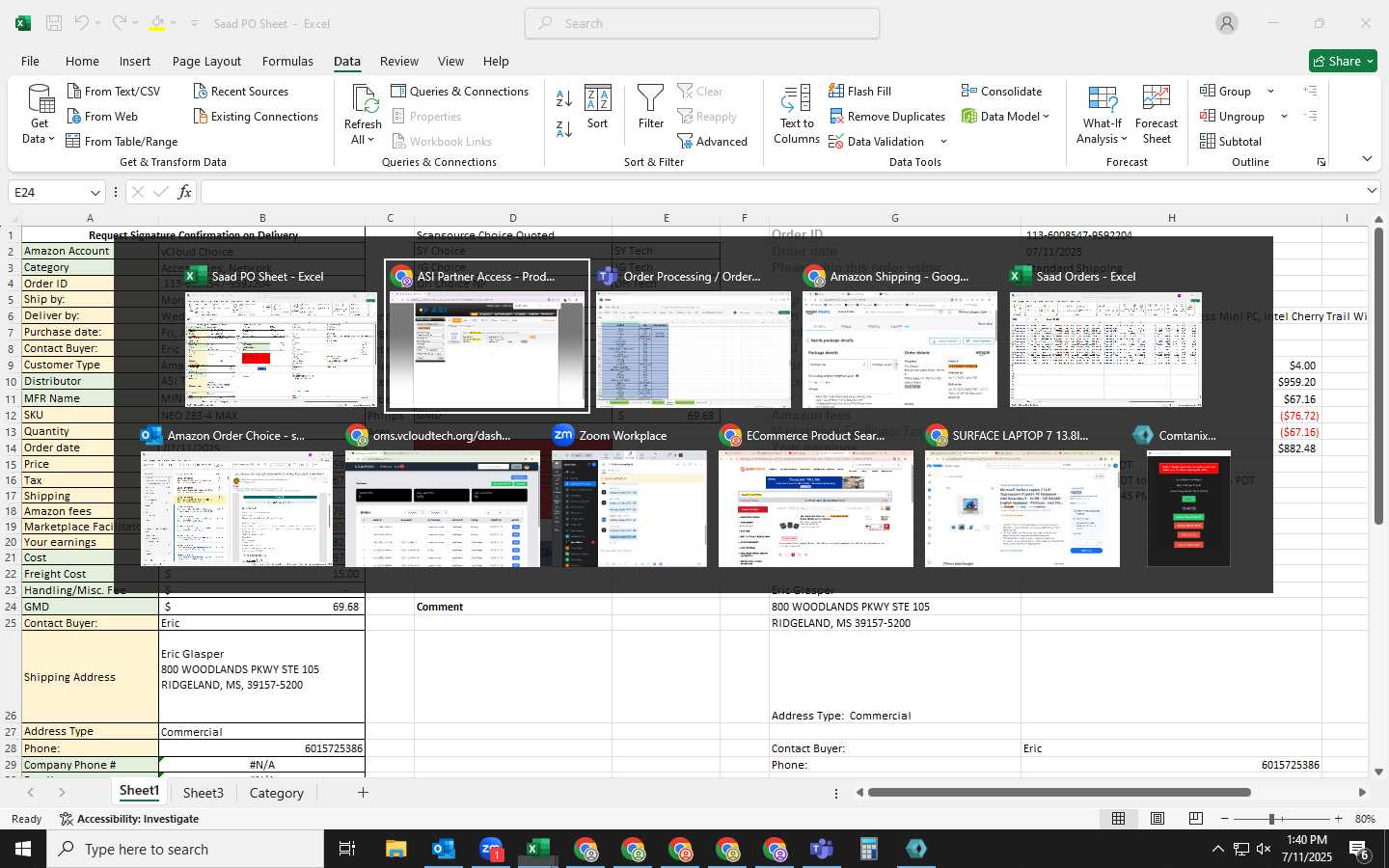Select From Web data source
Image resolution: width=1389 pixels, height=868 pixels.
[x=102, y=117]
